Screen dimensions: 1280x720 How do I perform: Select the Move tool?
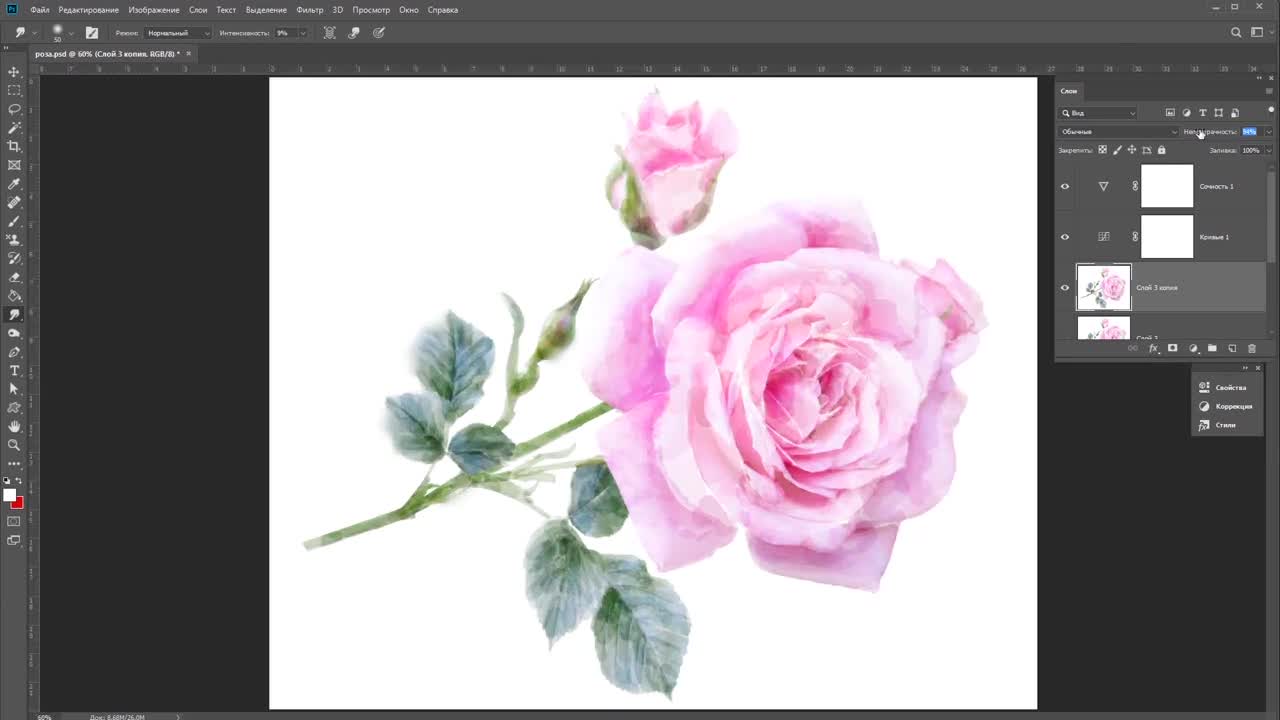pos(14,72)
